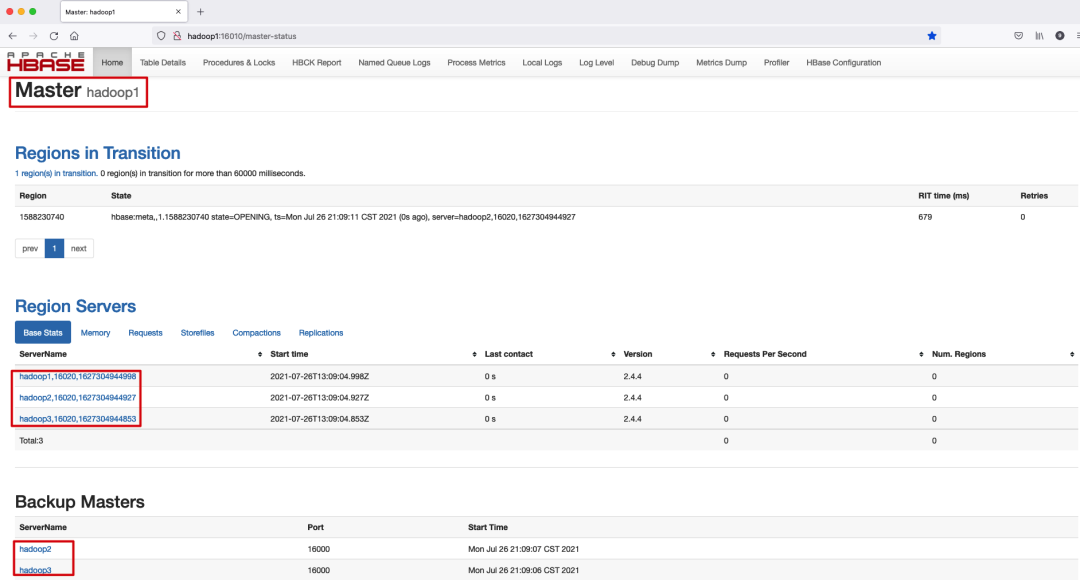Switch to the Storefiles tab
The width and height of the screenshot is (1080, 580).
click(198, 333)
